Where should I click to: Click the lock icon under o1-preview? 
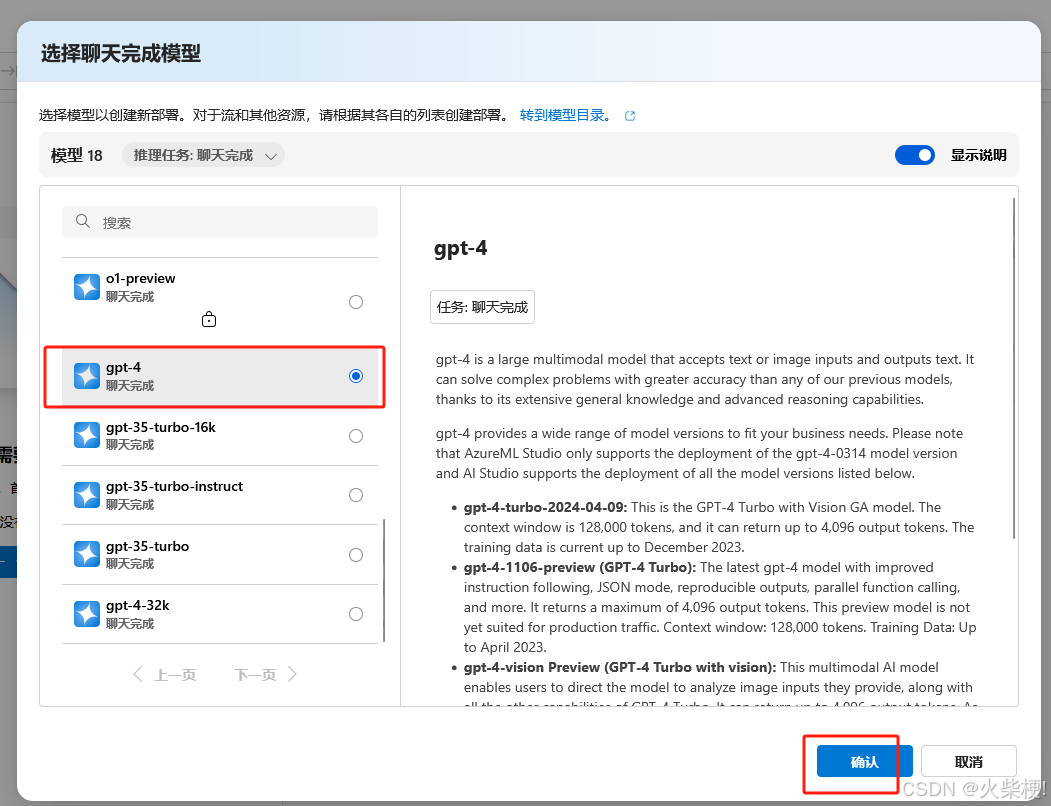point(208,319)
